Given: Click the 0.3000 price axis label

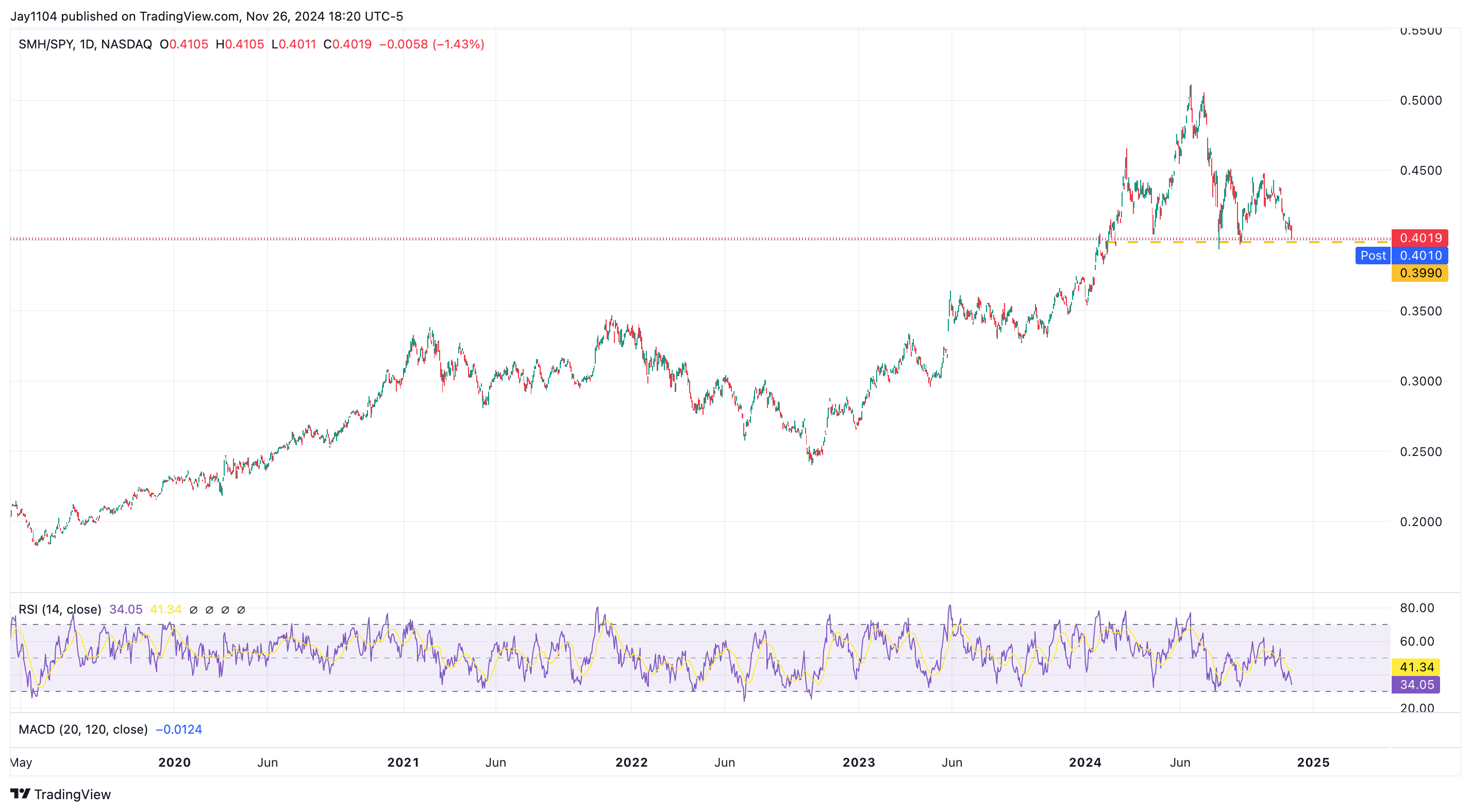Looking at the screenshot, I should (1421, 381).
